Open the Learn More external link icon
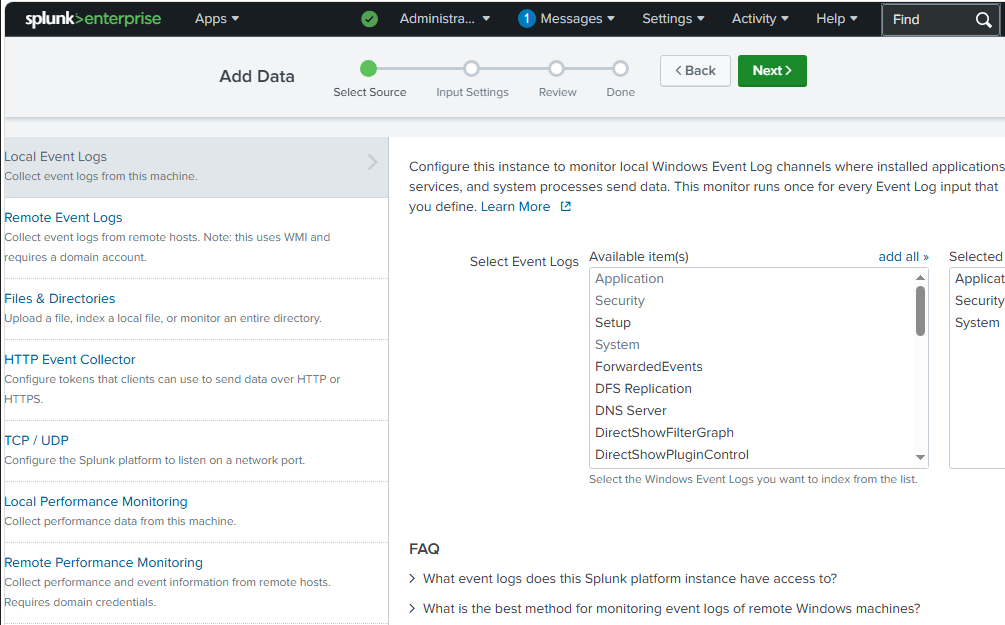1005x625 pixels. coord(565,206)
